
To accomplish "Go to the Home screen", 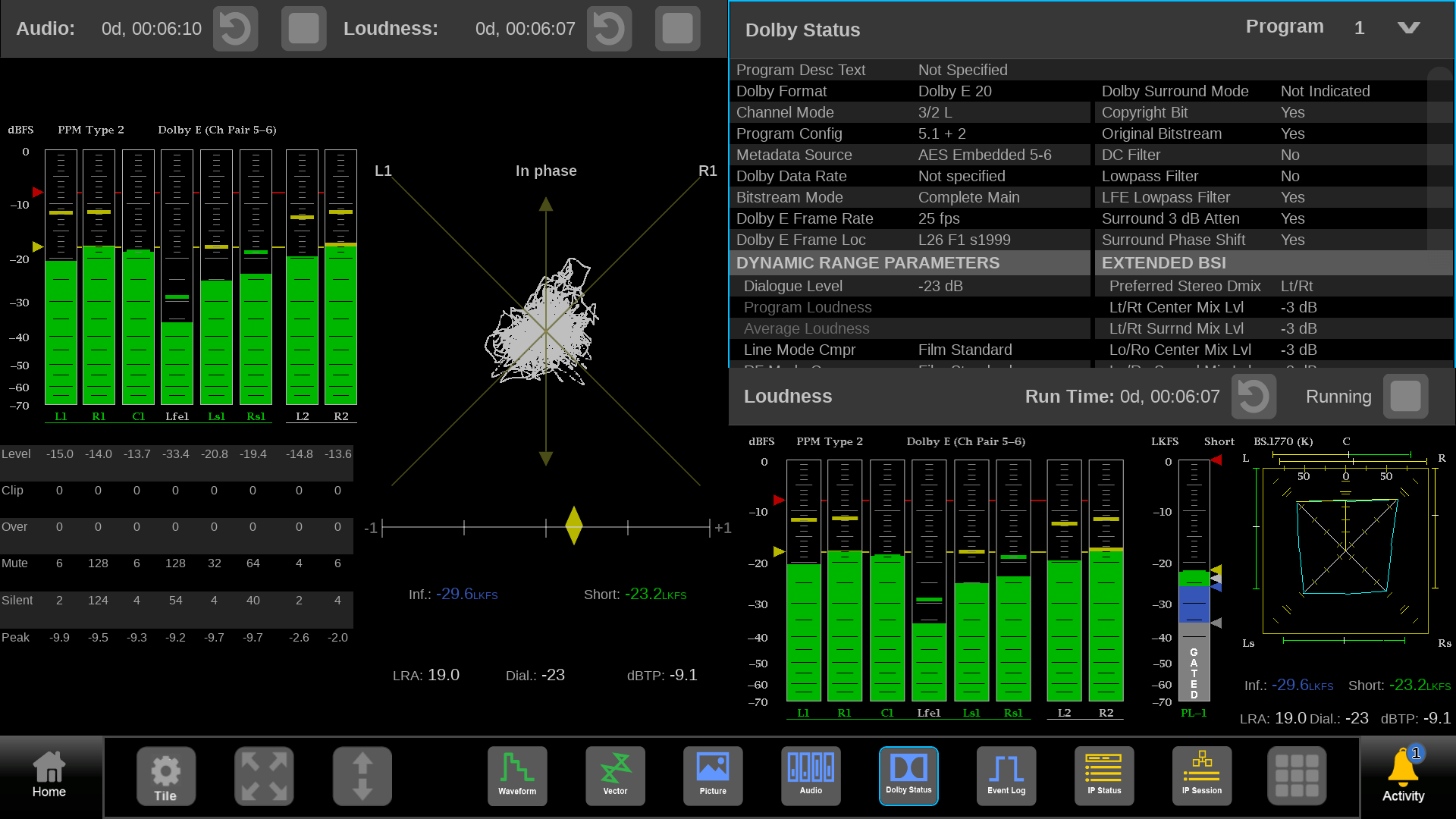I will (x=49, y=776).
